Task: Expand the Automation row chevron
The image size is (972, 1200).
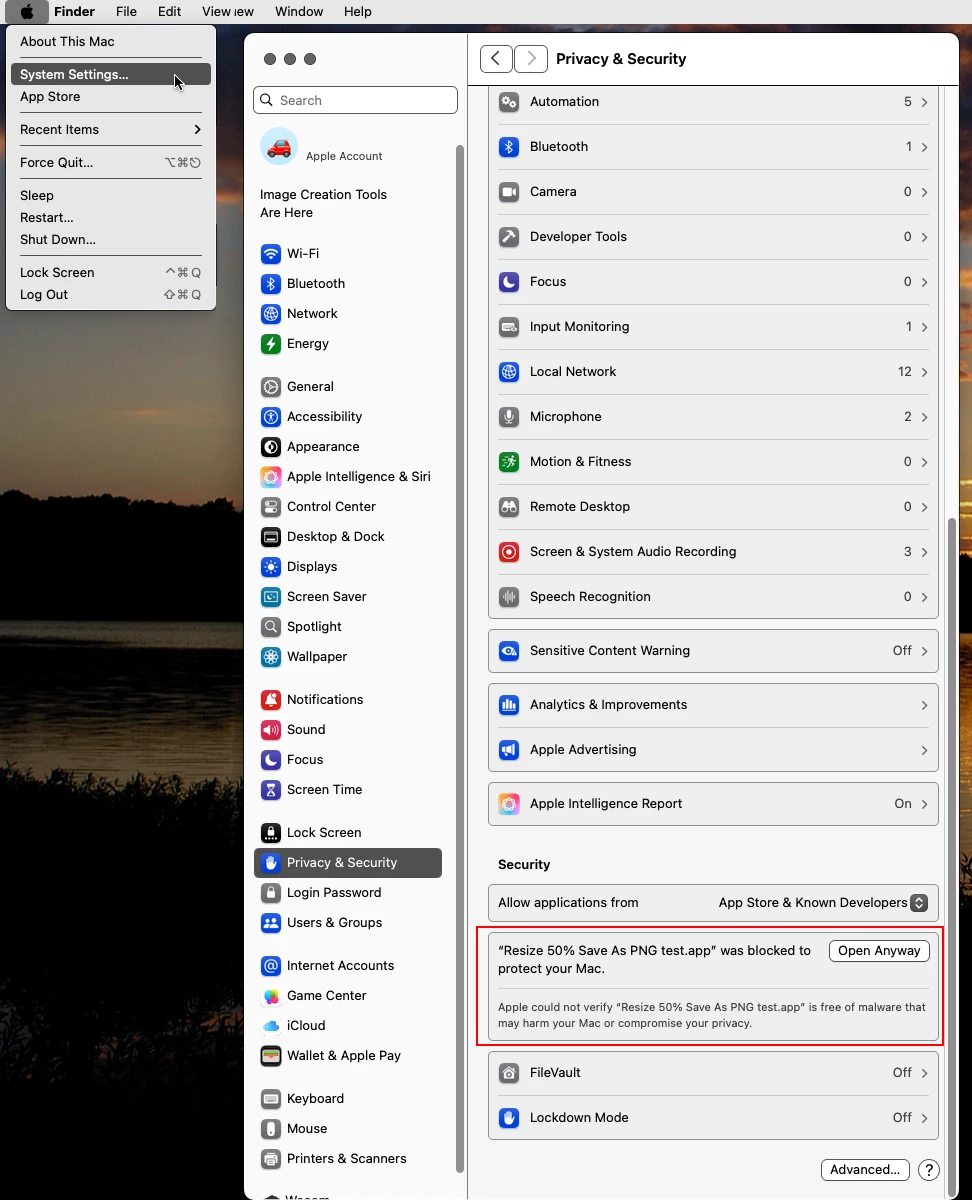Action: [x=924, y=102]
